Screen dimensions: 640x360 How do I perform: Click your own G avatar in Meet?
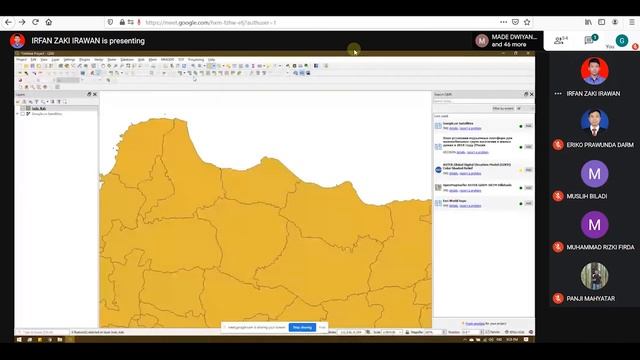(x=622, y=40)
